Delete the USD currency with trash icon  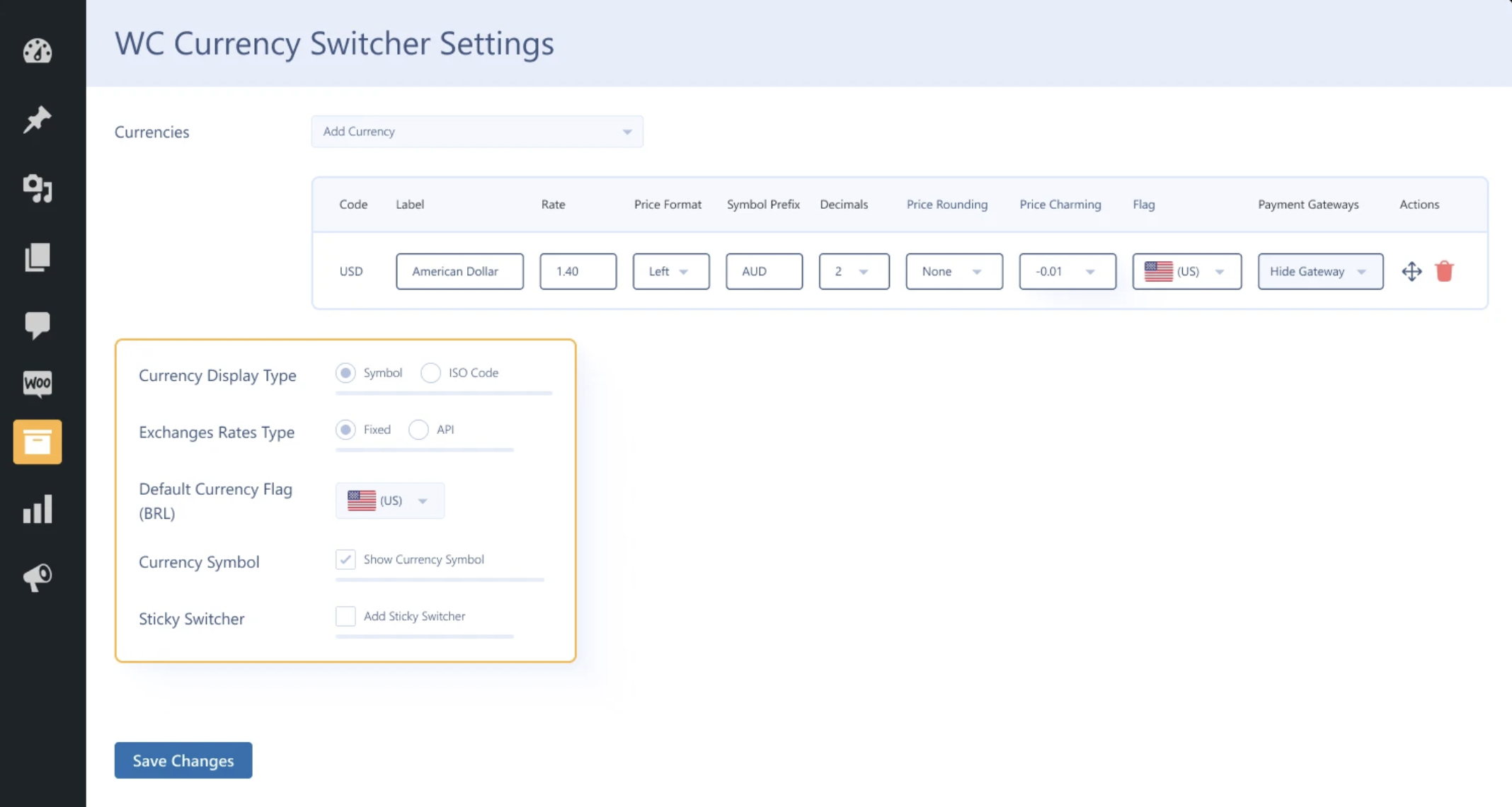pyautogui.click(x=1444, y=271)
